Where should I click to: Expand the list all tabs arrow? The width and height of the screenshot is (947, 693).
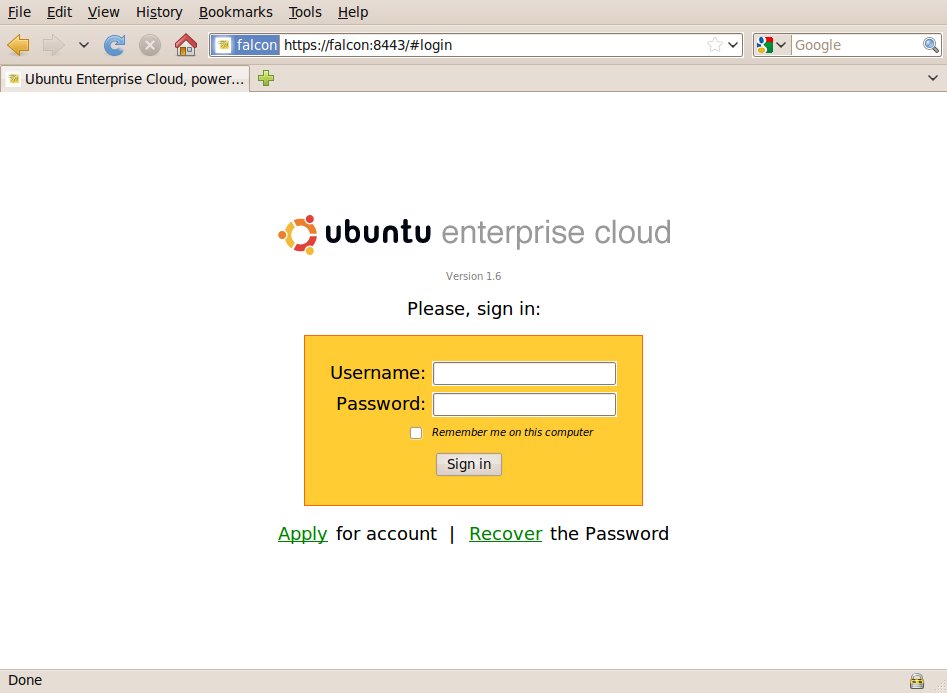tap(931, 79)
